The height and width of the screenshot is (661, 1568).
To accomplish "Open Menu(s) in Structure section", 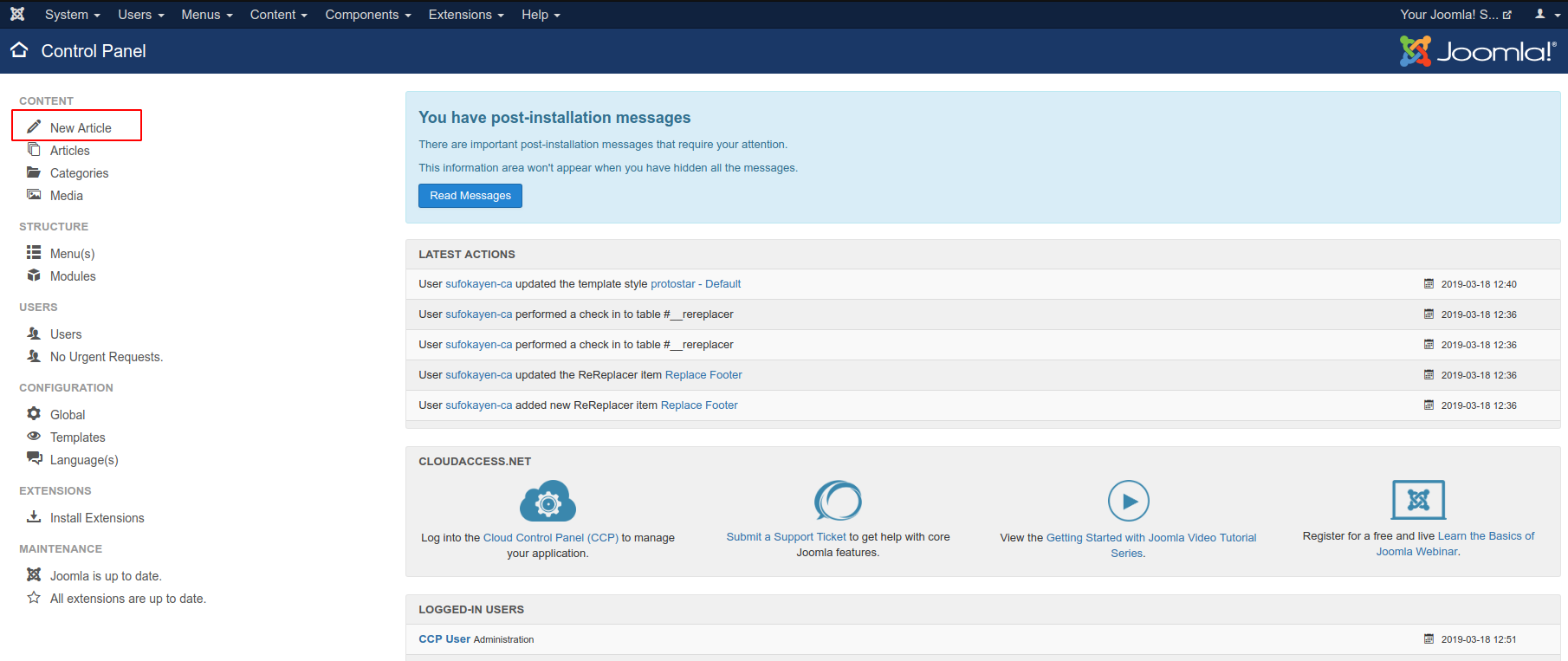I will click(x=73, y=254).
